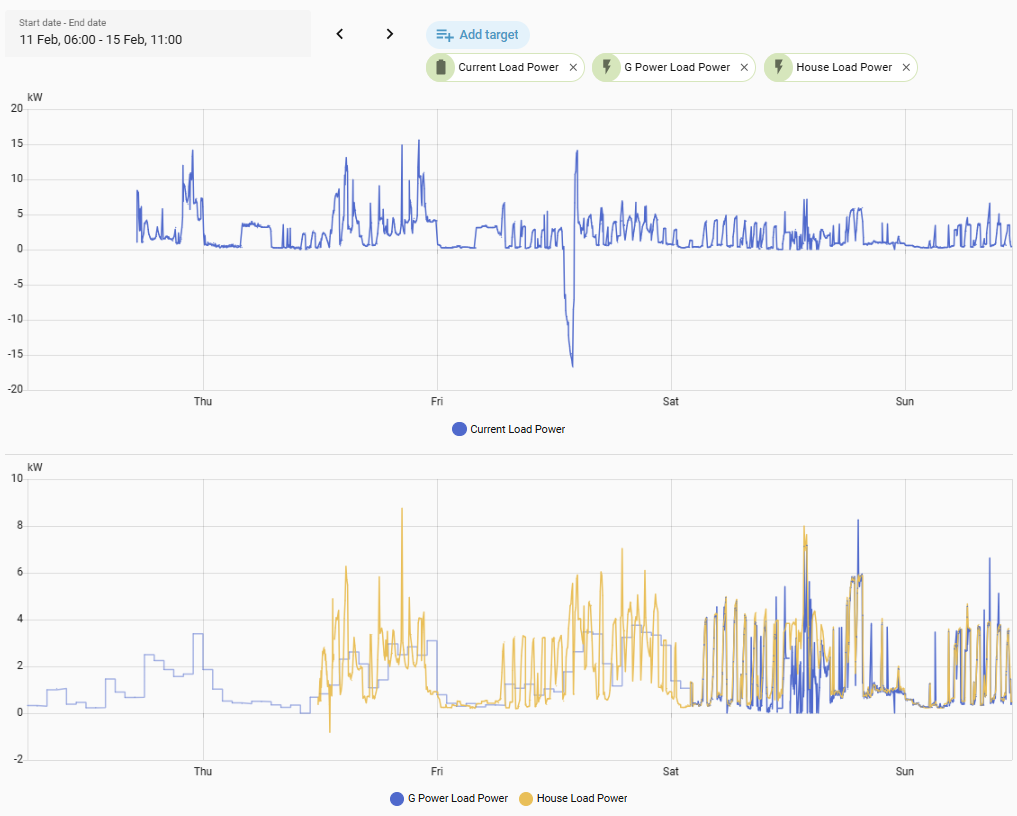Go to previous date range arrow
The height and width of the screenshot is (816, 1017).
pyautogui.click(x=340, y=34)
